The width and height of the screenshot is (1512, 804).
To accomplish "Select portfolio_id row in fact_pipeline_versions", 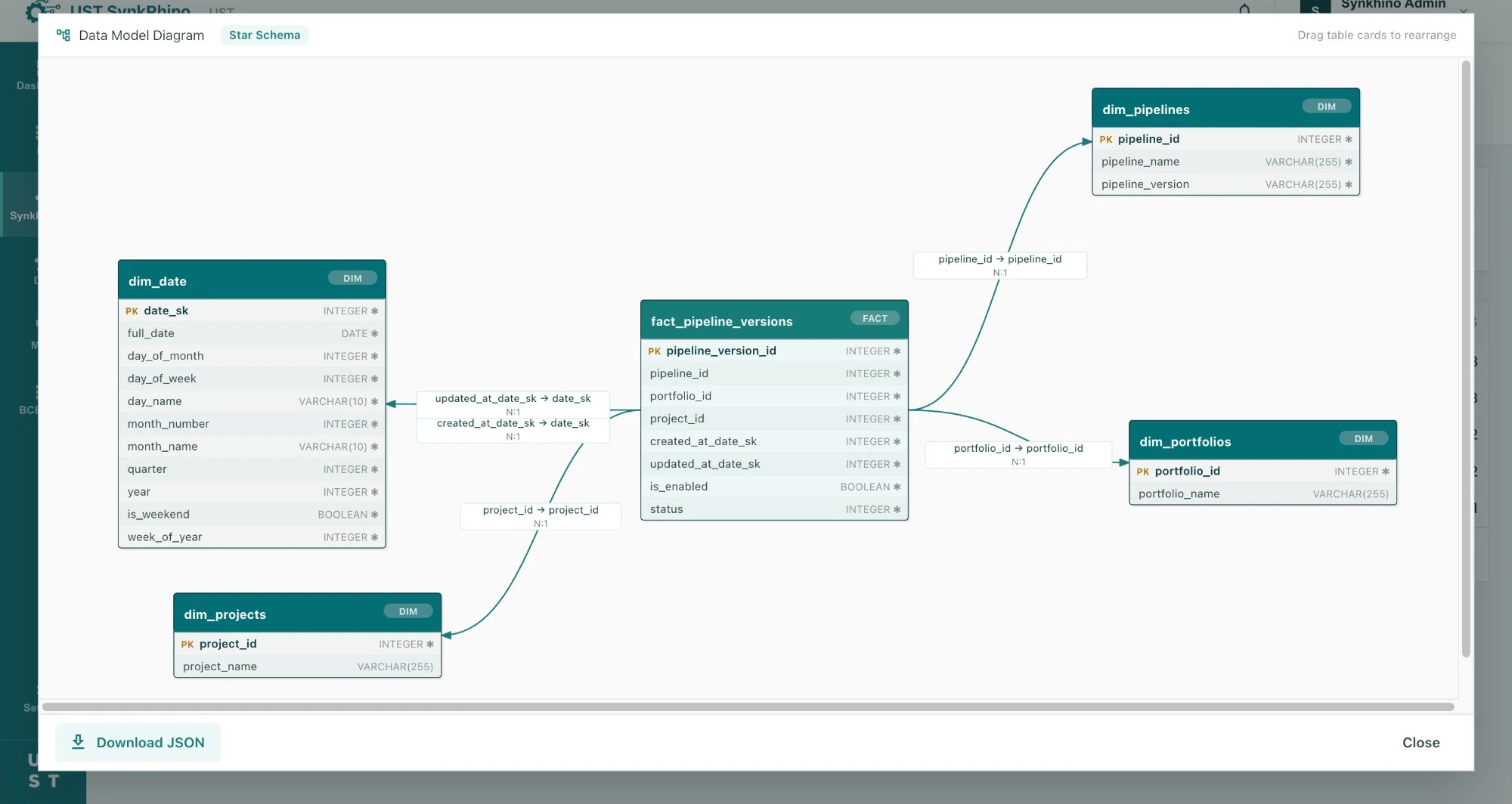I will [x=774, y=396].
